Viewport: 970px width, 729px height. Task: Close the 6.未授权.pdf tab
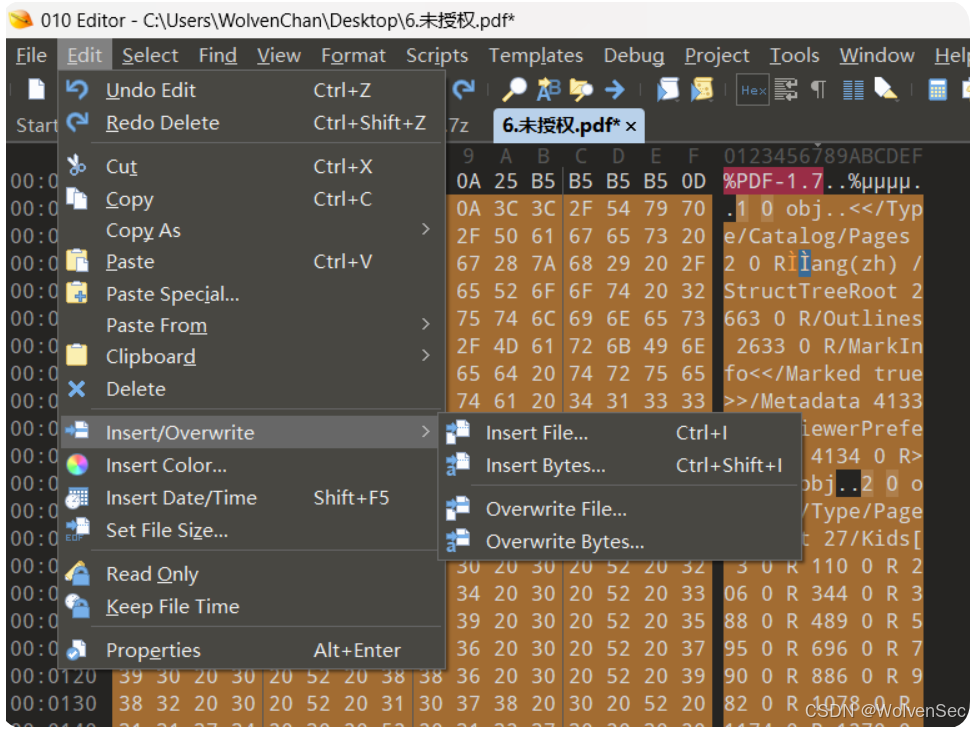(x=631, y=126)
